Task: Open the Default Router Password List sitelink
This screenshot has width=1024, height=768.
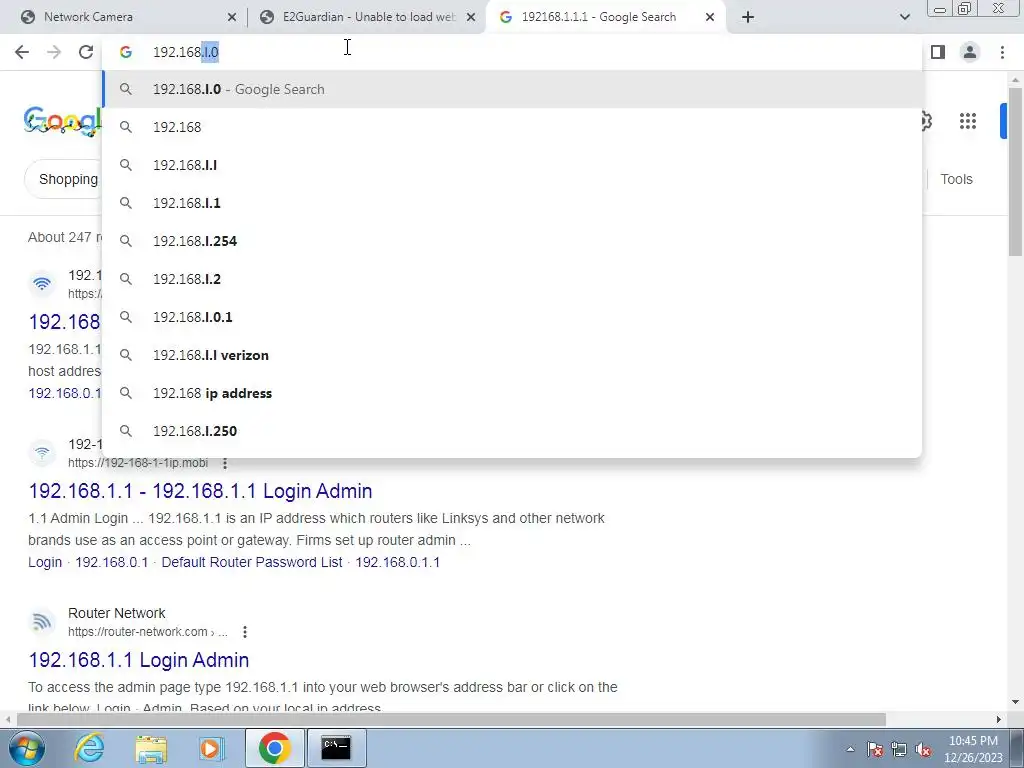Action: (251, 562)
